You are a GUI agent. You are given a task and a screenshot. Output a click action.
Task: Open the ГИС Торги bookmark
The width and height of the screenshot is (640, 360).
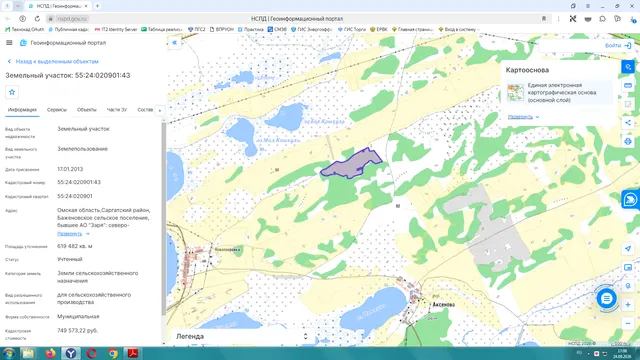pyautogui.click(x=351, y=29)
